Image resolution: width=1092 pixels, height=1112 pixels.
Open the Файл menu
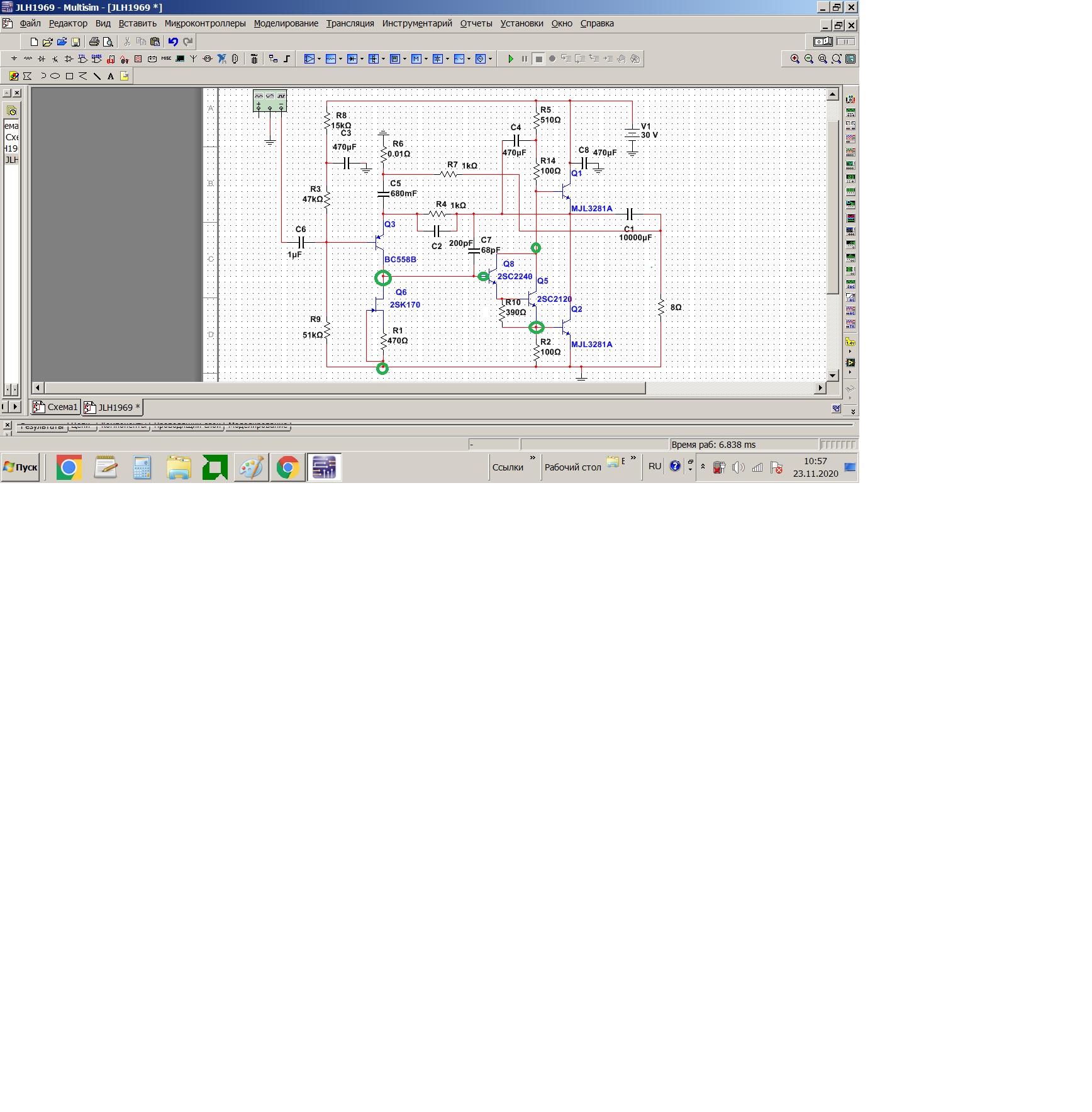coord(30,23)
